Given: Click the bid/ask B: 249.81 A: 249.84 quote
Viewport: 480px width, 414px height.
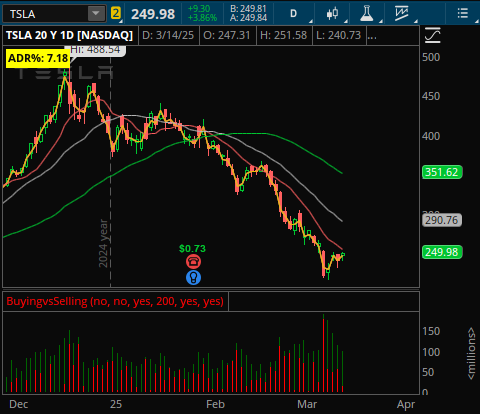Looking at the screenshot, I should pos(248,13).
